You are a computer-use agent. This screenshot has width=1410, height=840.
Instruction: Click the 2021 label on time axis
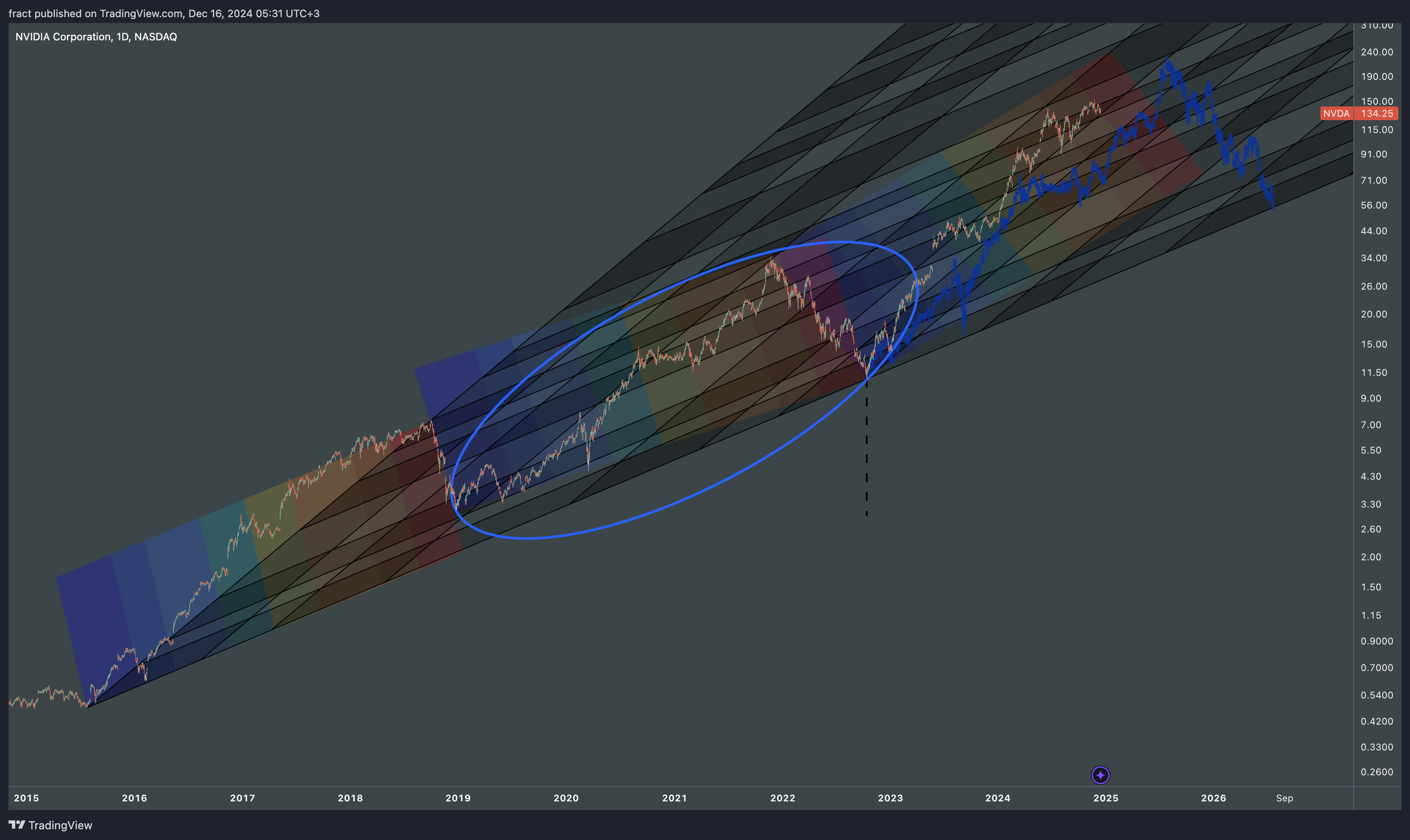click(674, 798)
